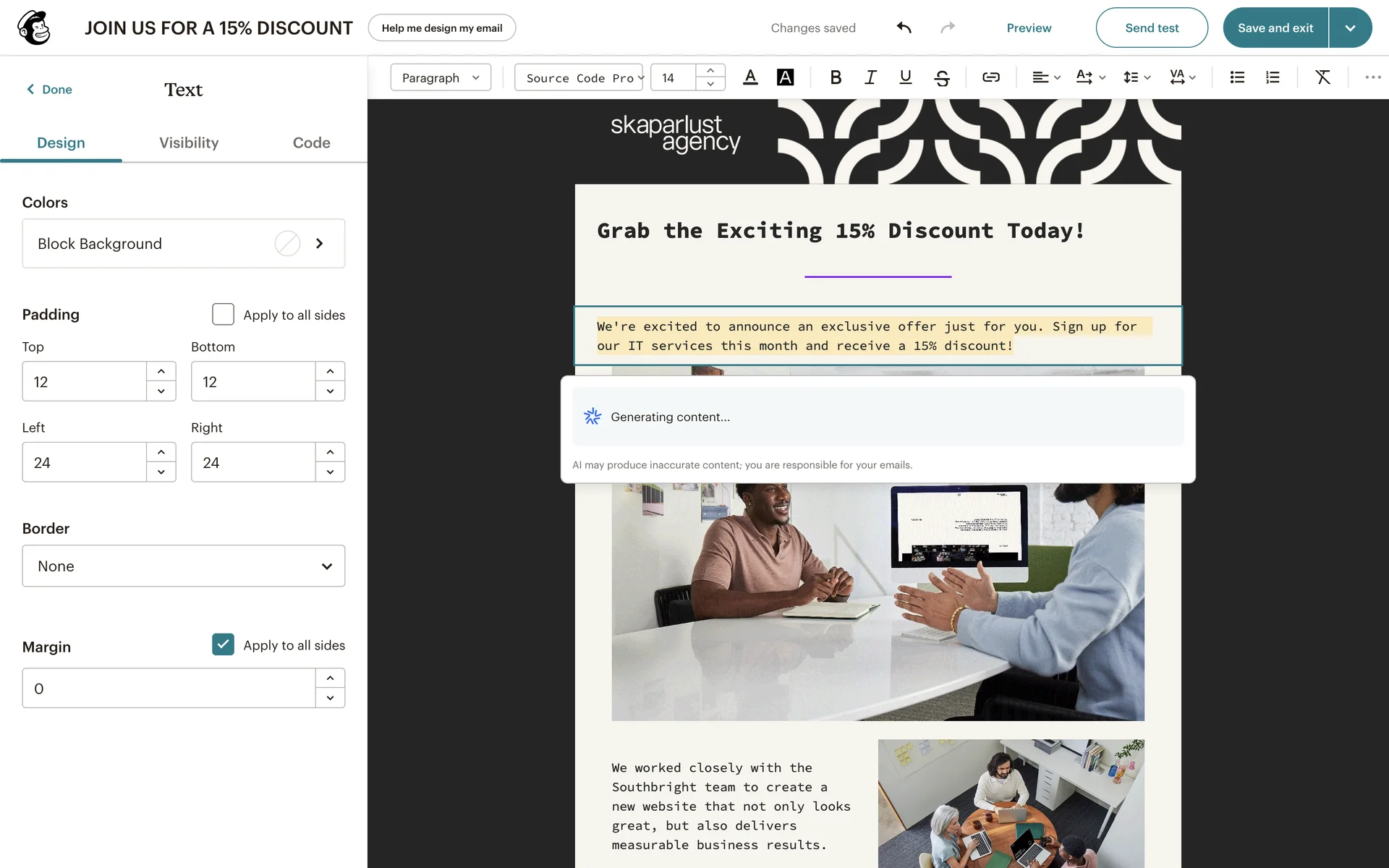Open the Border None dropdown
Screen dimensions: 1389x868
tap(183, 566)
